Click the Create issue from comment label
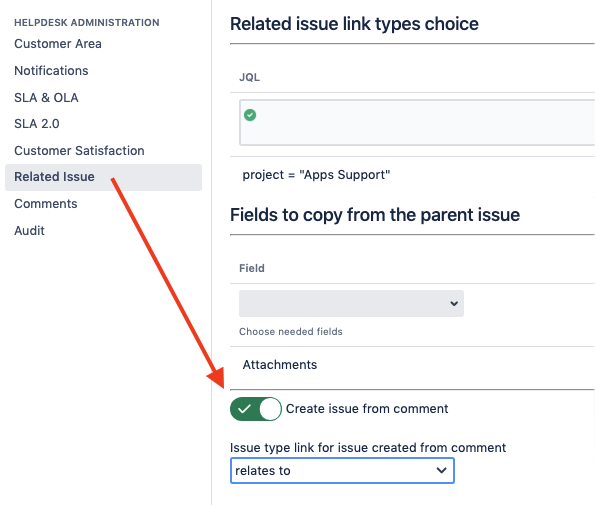 click(367, 409)
